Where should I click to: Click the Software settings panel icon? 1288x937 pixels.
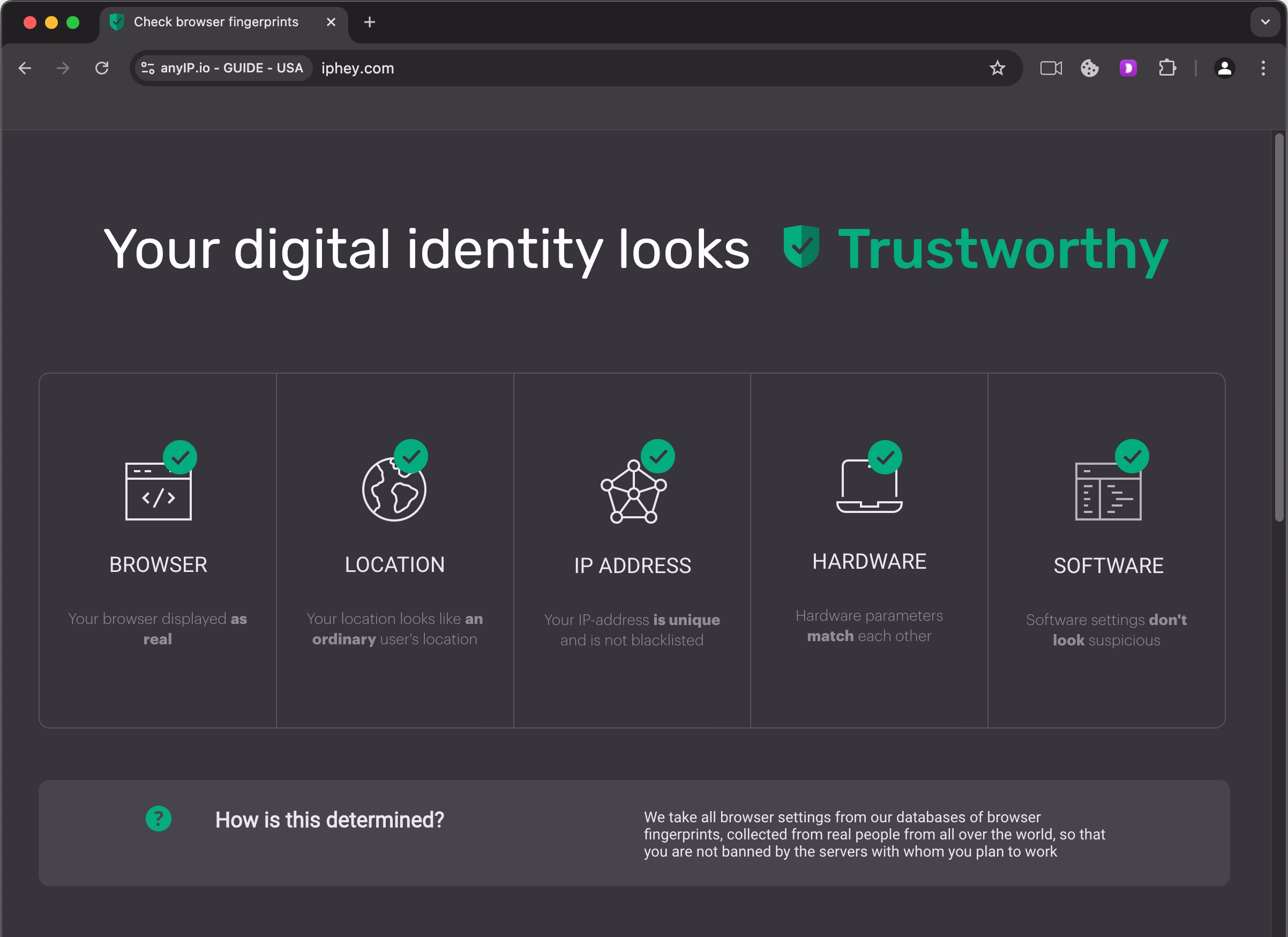pyautogui.click(x=1108, y=491)
